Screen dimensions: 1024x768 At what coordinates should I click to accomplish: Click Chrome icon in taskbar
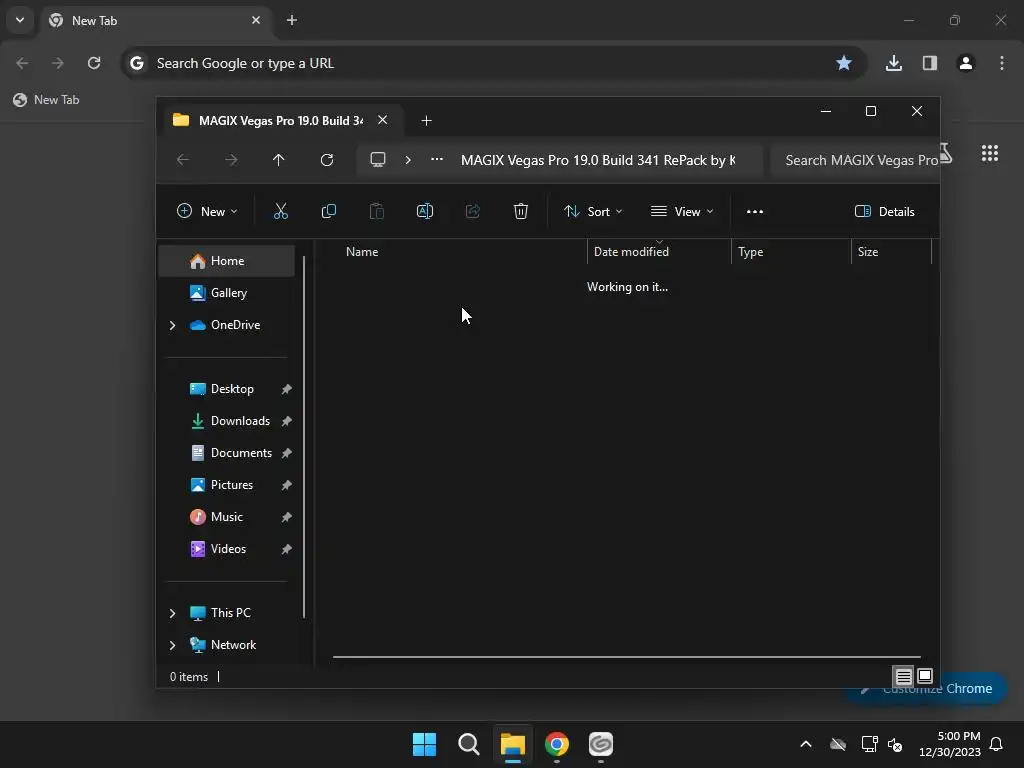point(556,744)
